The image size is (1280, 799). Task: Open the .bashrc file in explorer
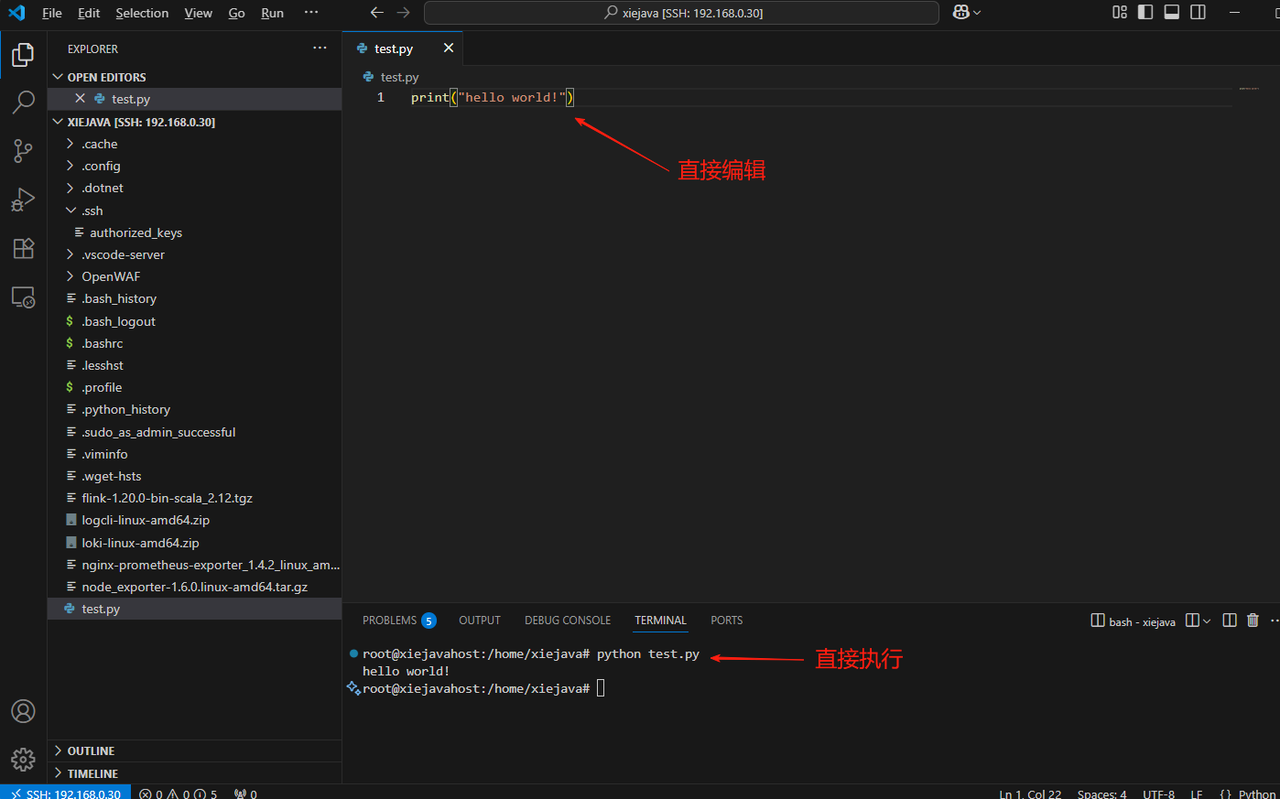[x=102, y=343]
